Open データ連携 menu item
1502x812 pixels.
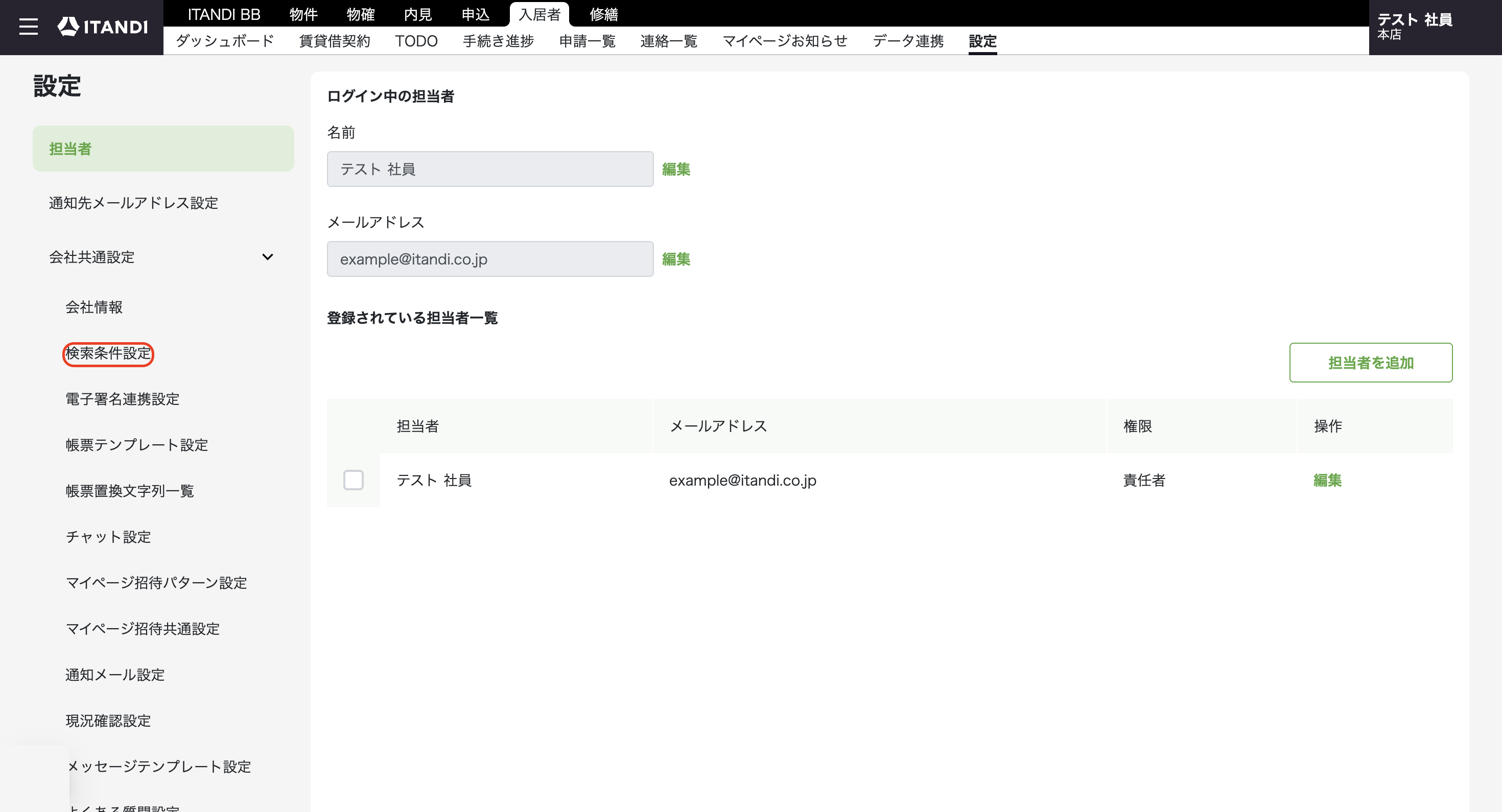[908, 41]
